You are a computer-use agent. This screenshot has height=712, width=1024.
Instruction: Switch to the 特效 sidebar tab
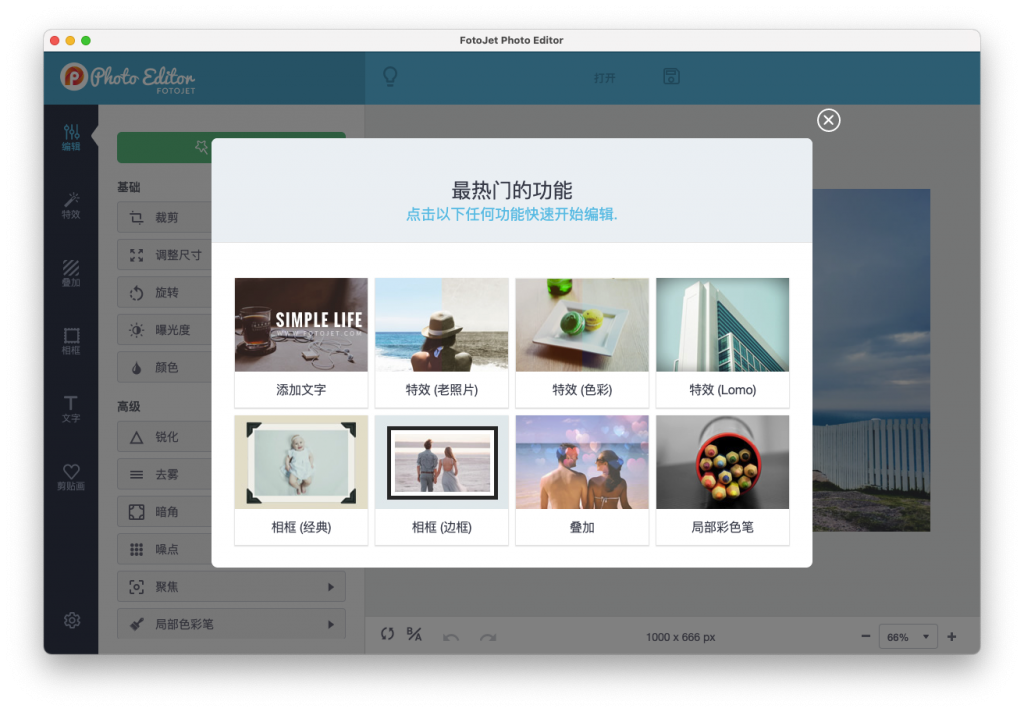coord(71,205)
